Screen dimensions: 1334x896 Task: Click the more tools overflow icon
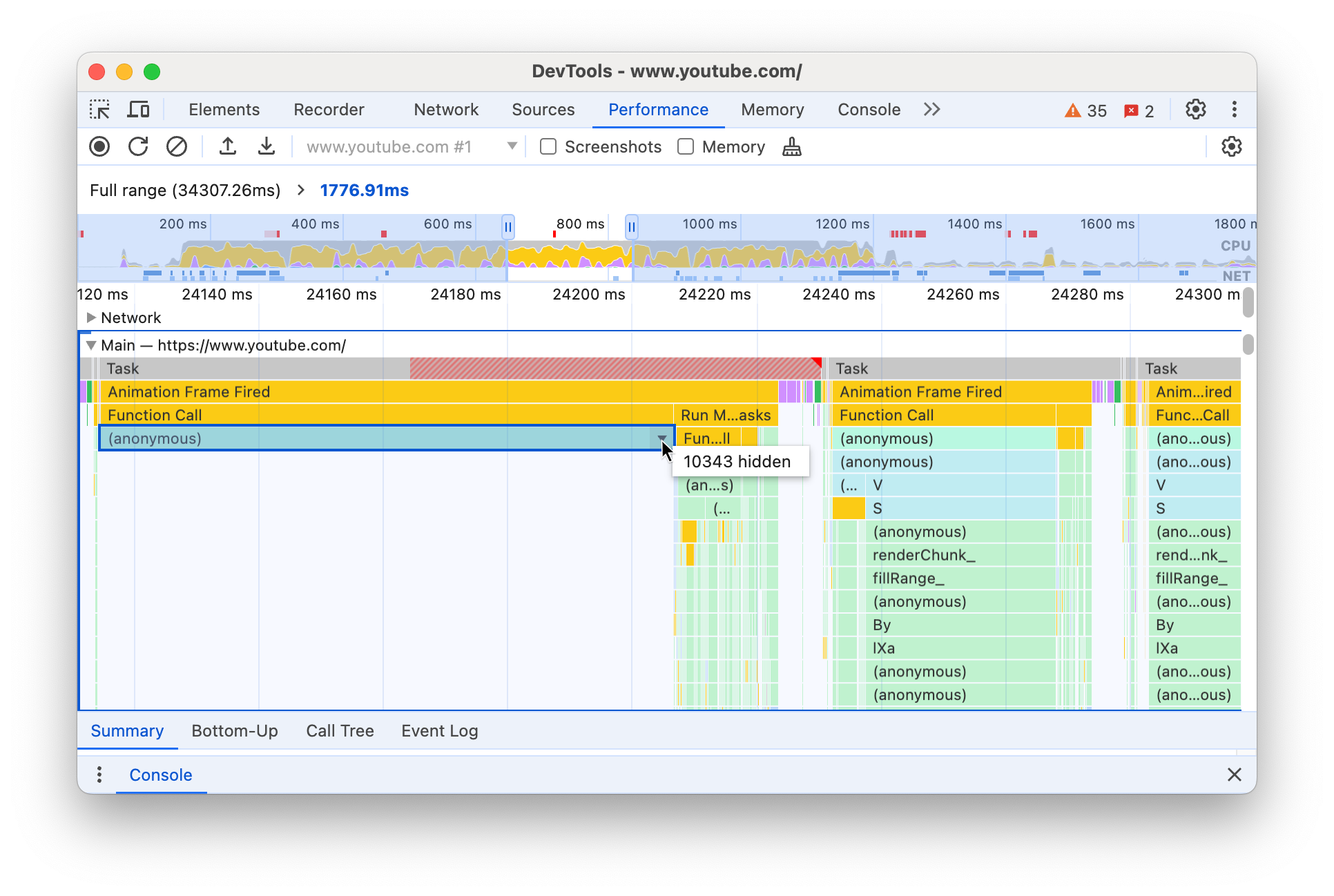930,109
